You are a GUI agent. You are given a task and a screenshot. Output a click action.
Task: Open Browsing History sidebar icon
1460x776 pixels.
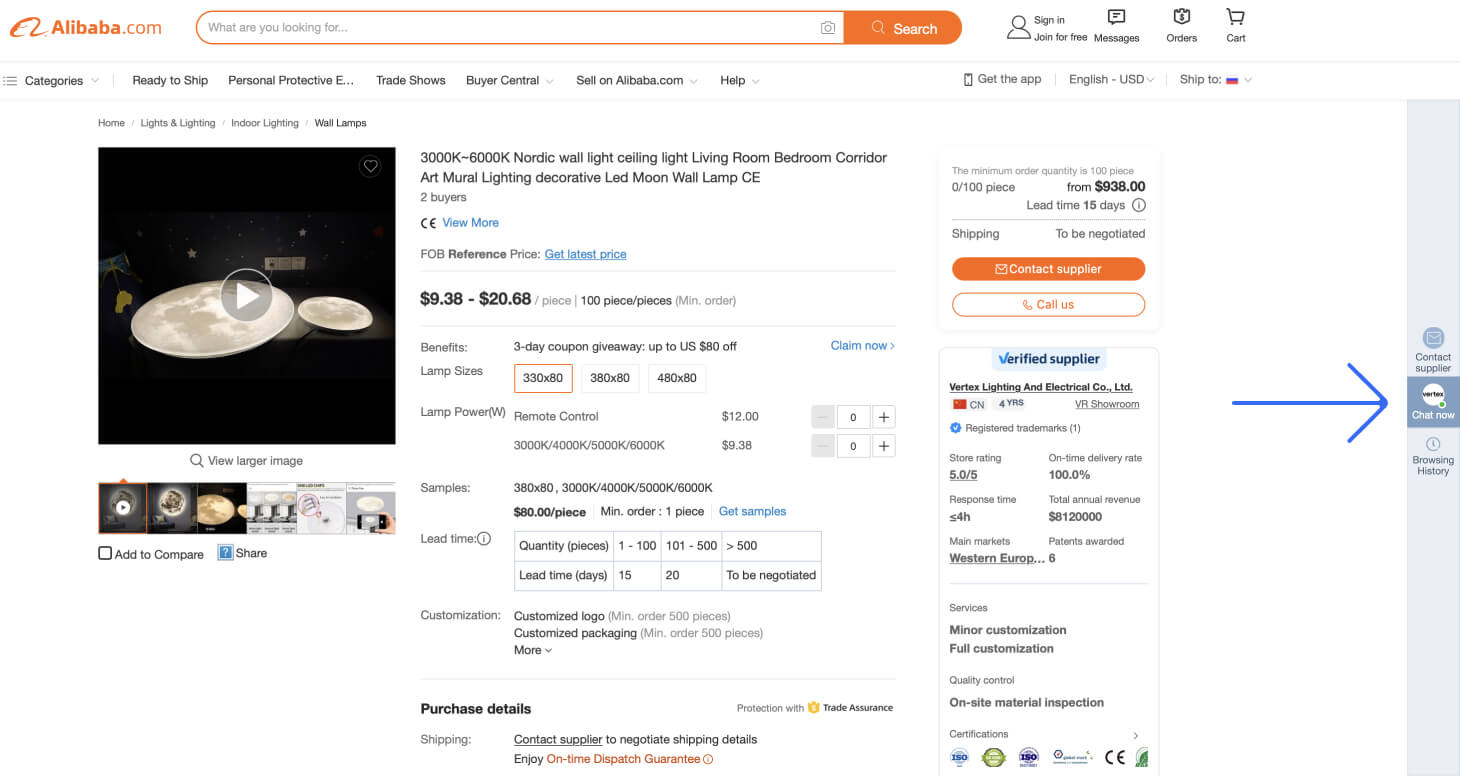coord(1433,455)
